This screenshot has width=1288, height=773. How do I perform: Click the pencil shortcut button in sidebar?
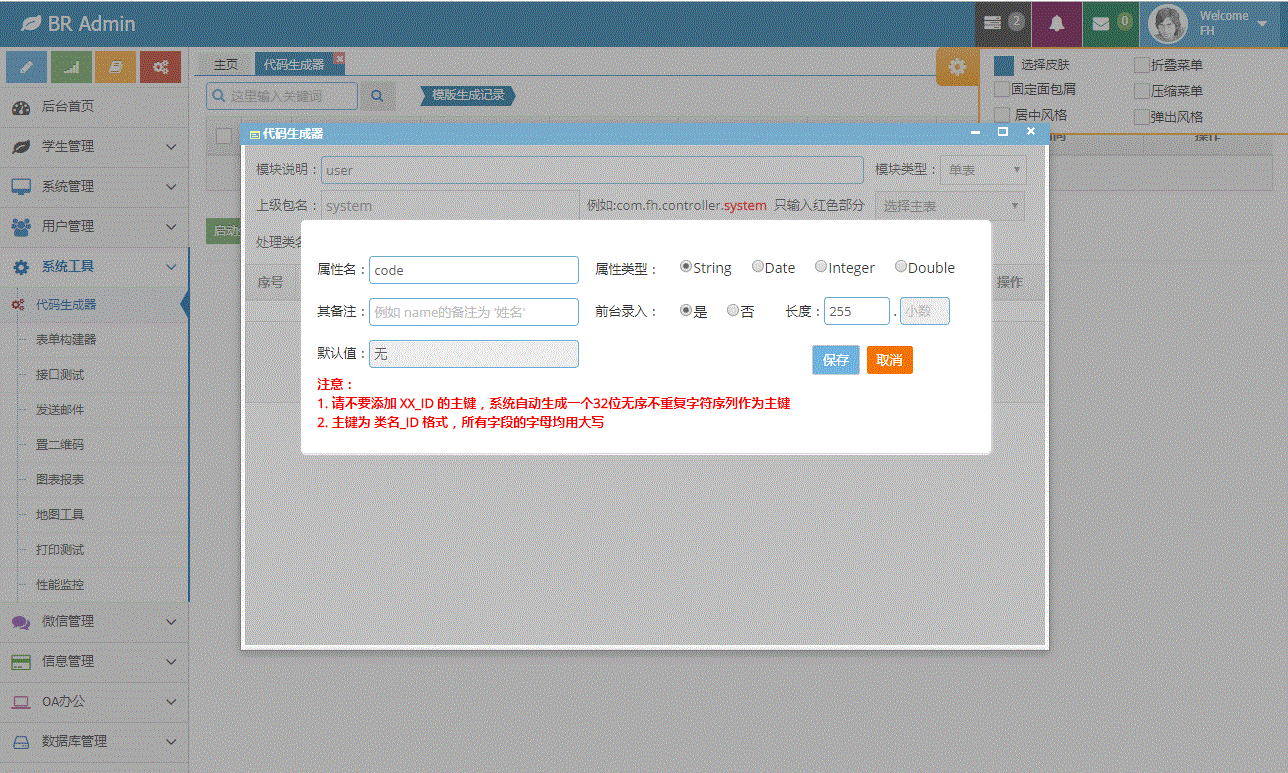click(x=27, y=67)
